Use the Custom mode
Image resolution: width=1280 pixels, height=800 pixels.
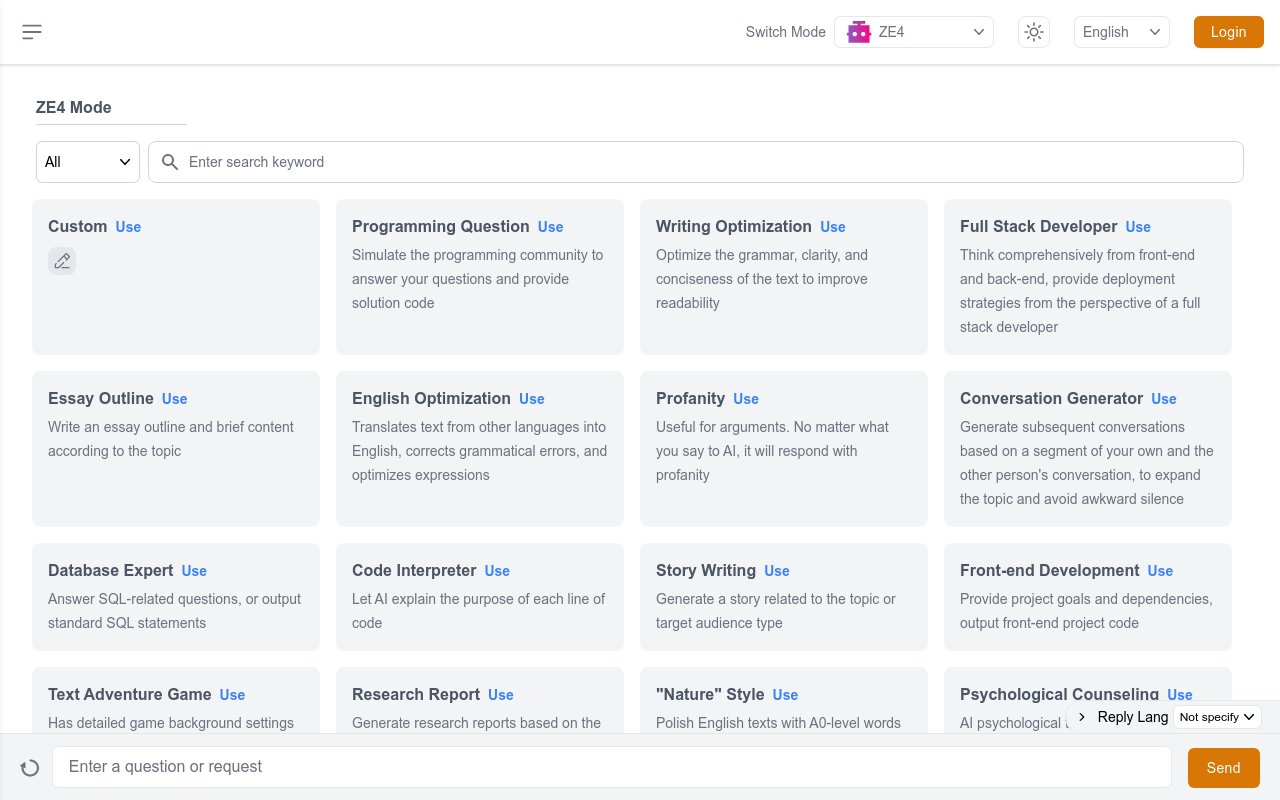128,227
